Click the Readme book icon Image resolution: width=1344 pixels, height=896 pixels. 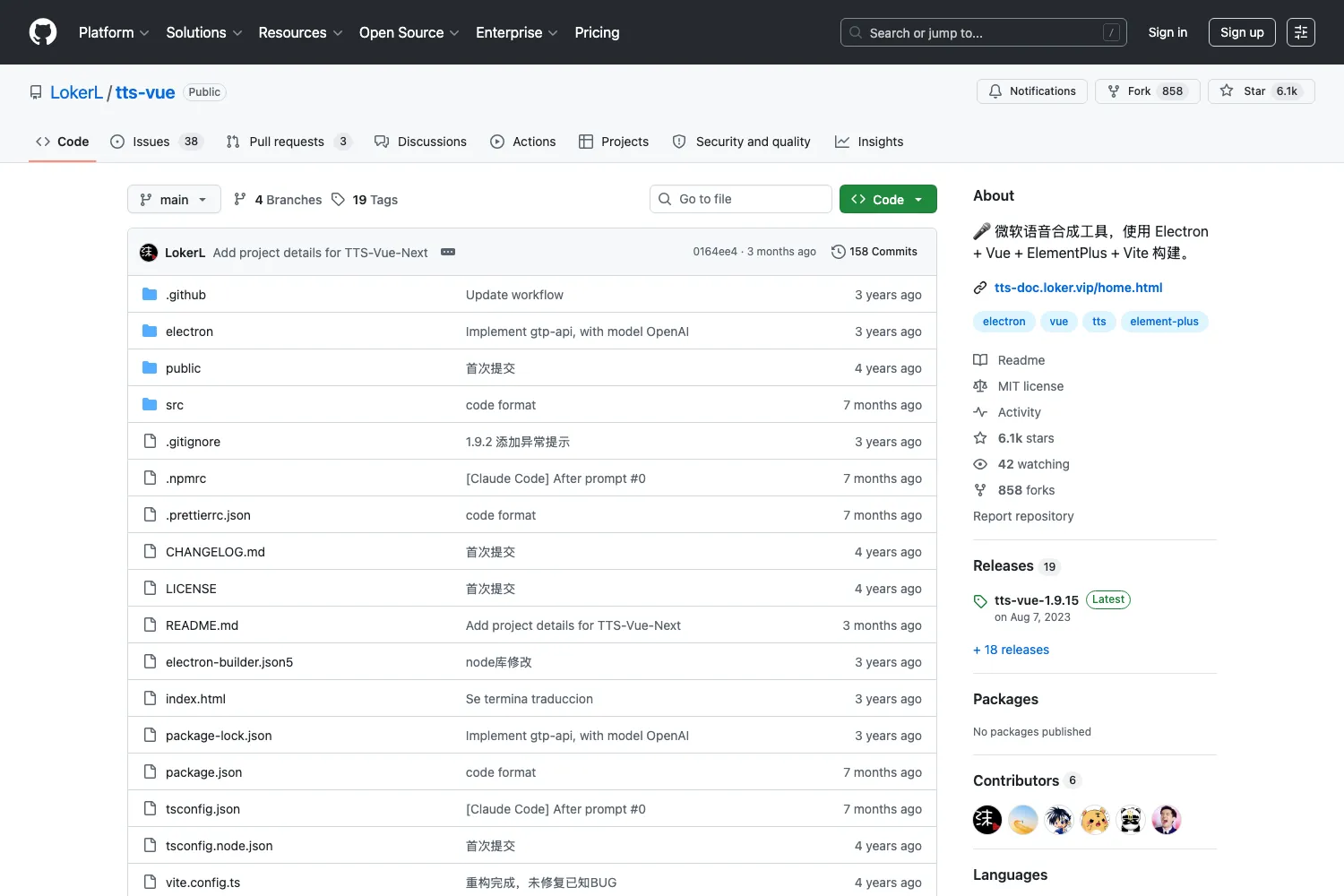980,359
